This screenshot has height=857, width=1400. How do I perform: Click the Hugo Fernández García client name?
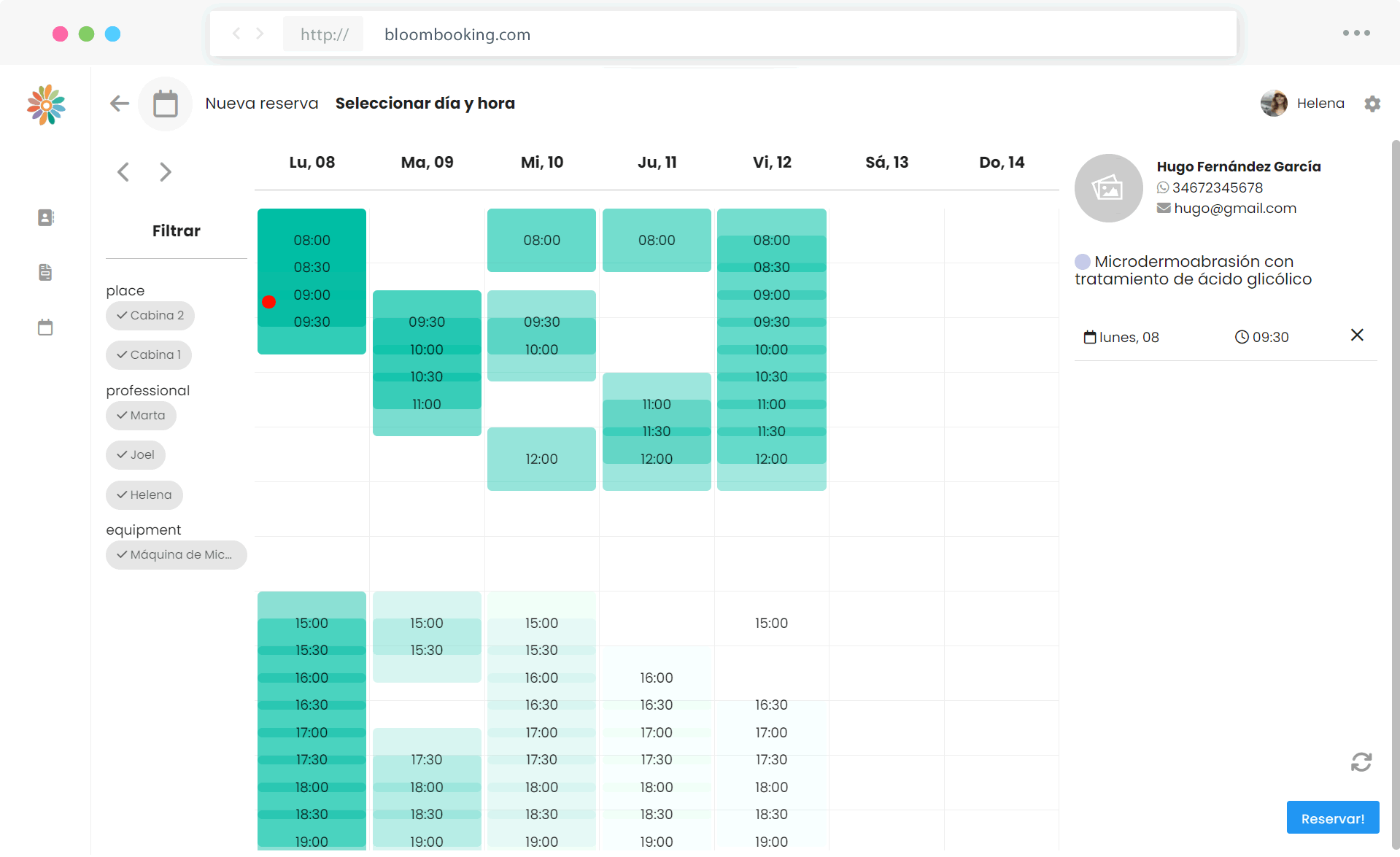click(1239, 166)
